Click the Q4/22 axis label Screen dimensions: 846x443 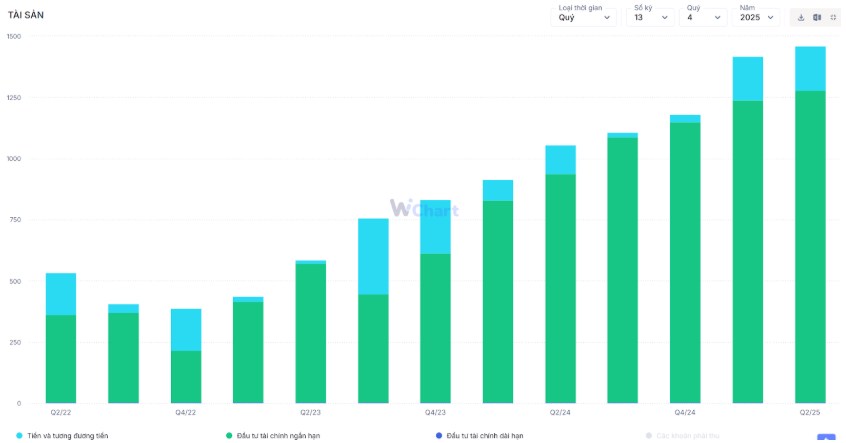pos(186,412)
